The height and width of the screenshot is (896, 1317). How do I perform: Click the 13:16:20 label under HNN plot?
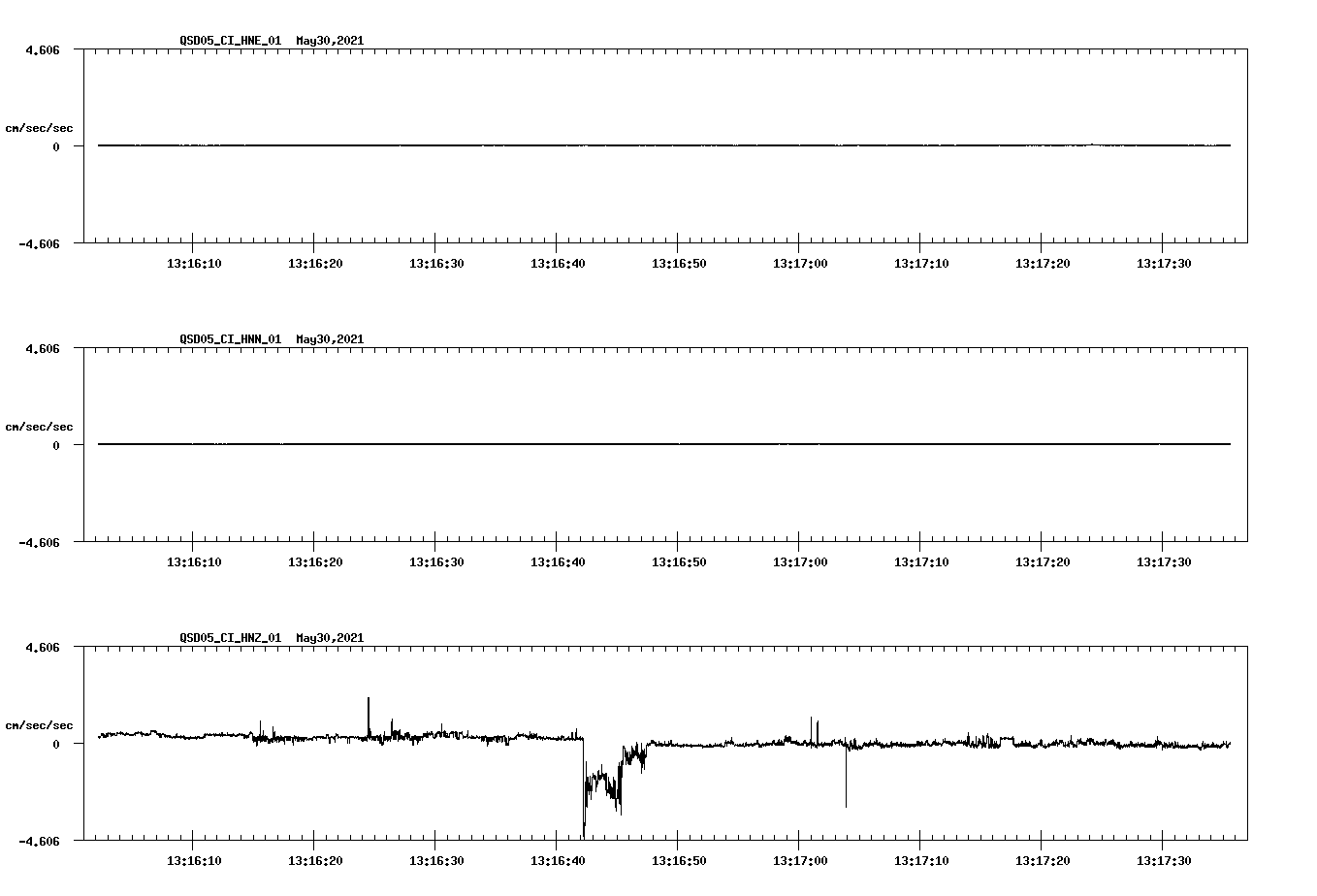click(315, 562)
